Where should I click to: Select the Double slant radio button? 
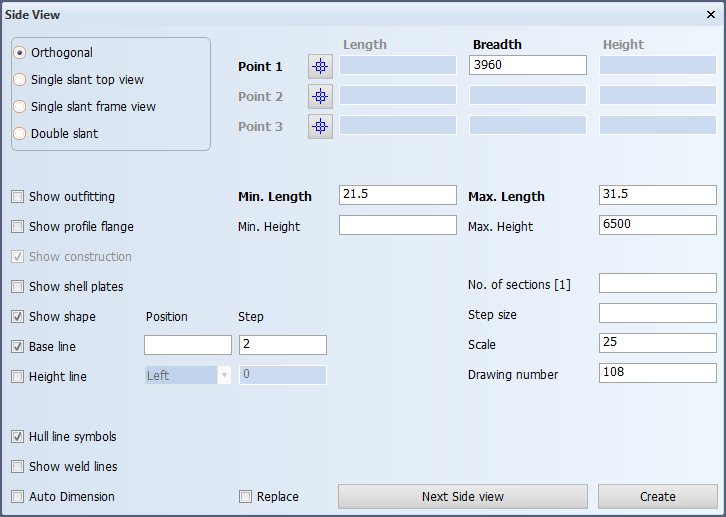pyautogui.click(x=19, y=133)
